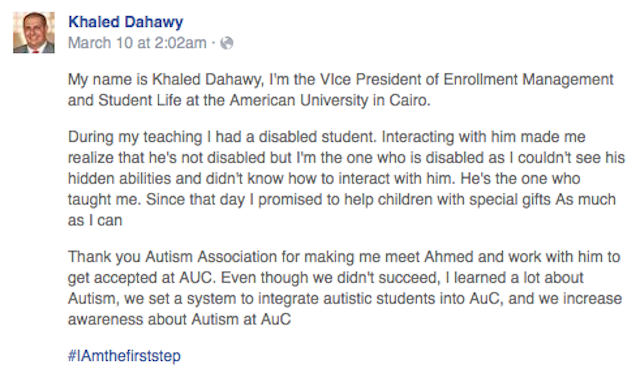
Task: Click the phrase 'get accepted at AUC'
Action: pos(141,278)
